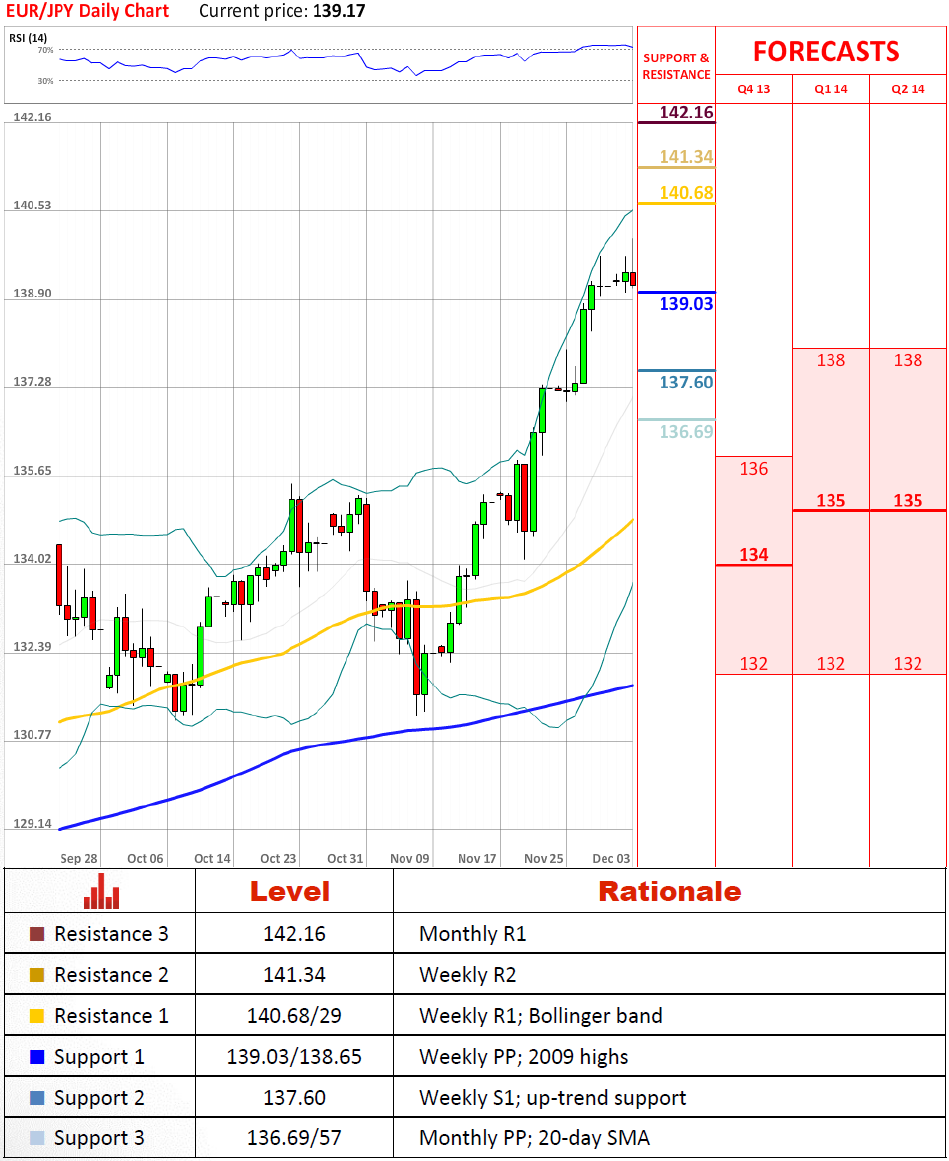Click the yellow Resistance 1 color square
Image resolution: width=949 pixels, height=1161 pixels.
point(37,1017)
